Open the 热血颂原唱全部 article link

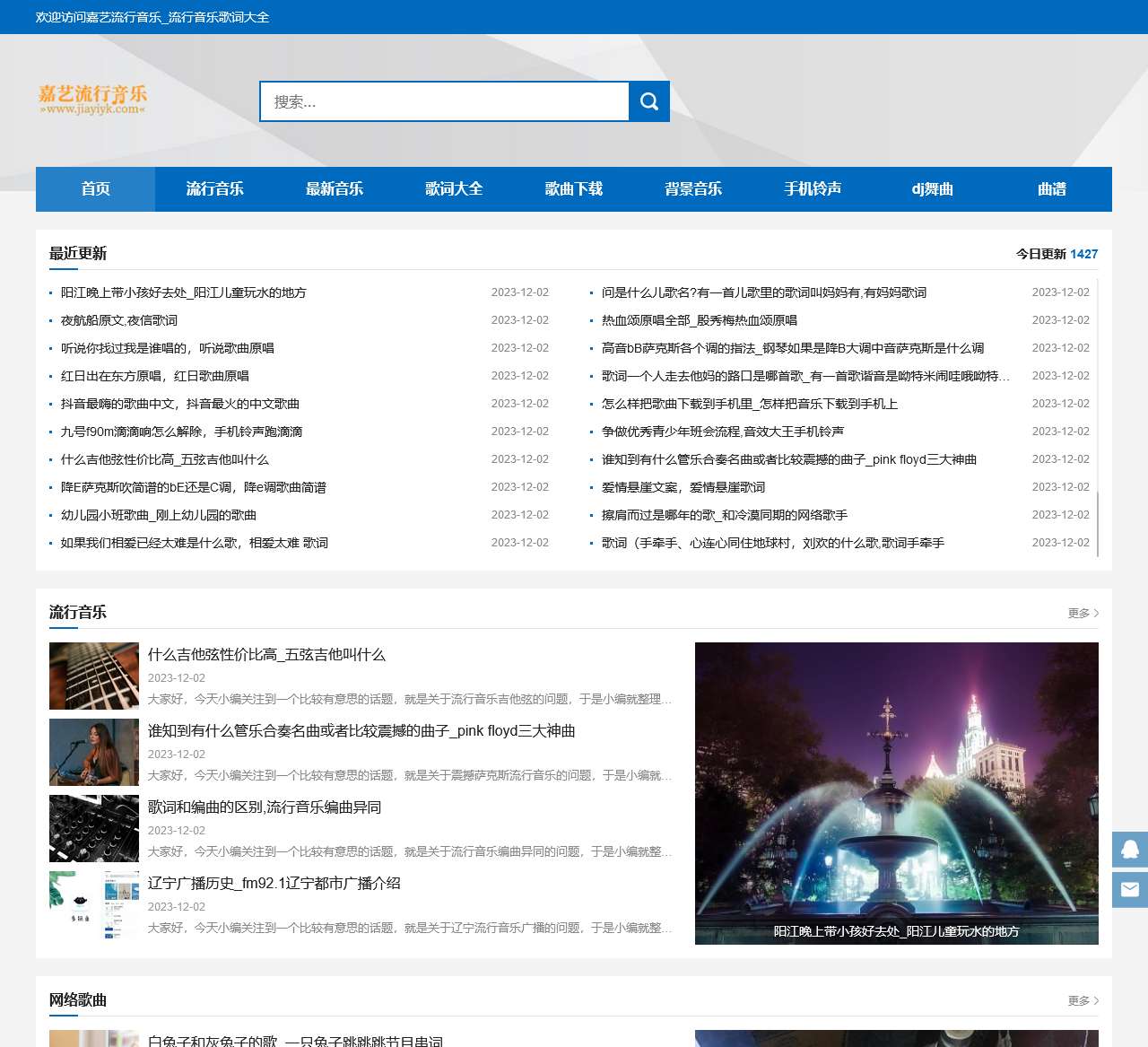pyautogui.click(x=699, y=320)
